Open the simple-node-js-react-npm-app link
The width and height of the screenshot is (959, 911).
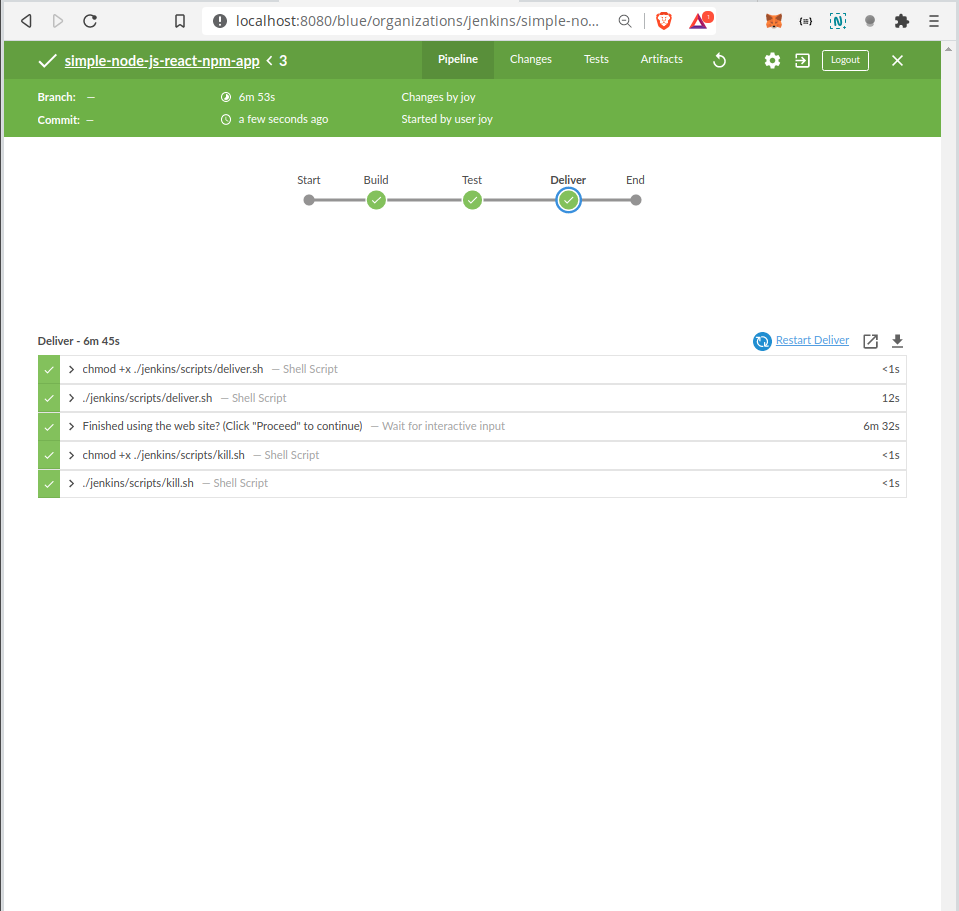(x=162, y=61)
